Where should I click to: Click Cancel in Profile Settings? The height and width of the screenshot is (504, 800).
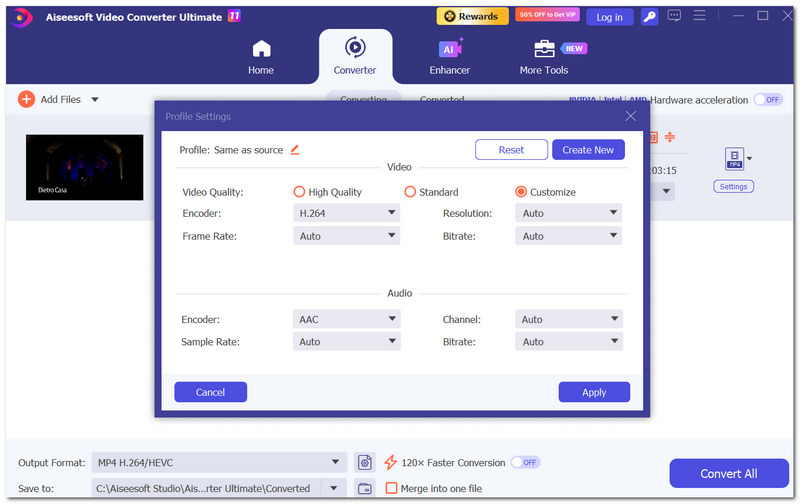(211, 392)
